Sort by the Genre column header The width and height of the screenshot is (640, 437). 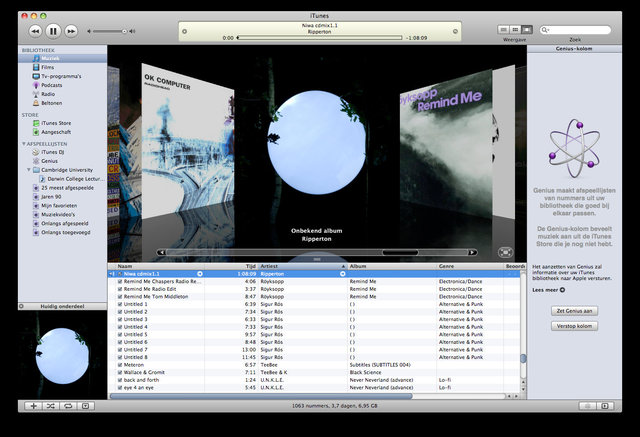(x=470, y=266)
